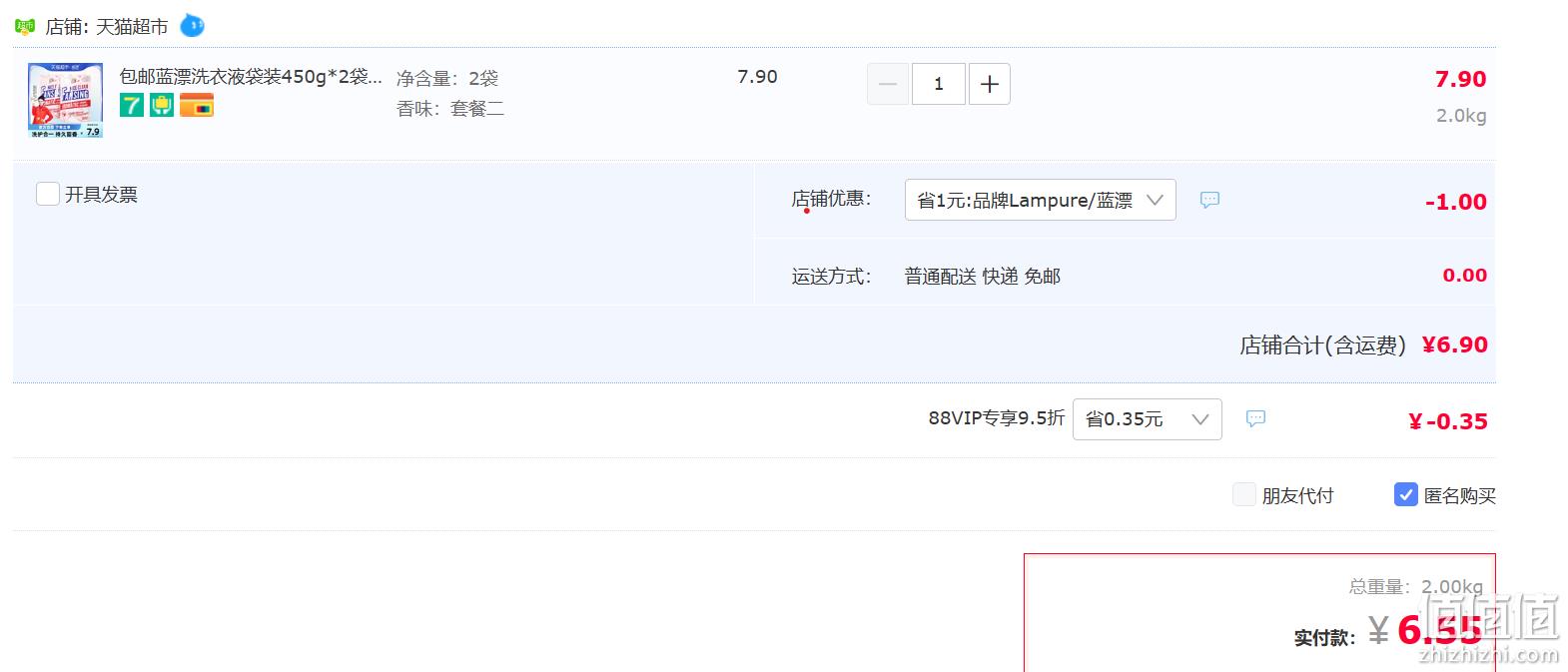
Task: Click the unit price 7.90 in the product row
Action: 757,77
